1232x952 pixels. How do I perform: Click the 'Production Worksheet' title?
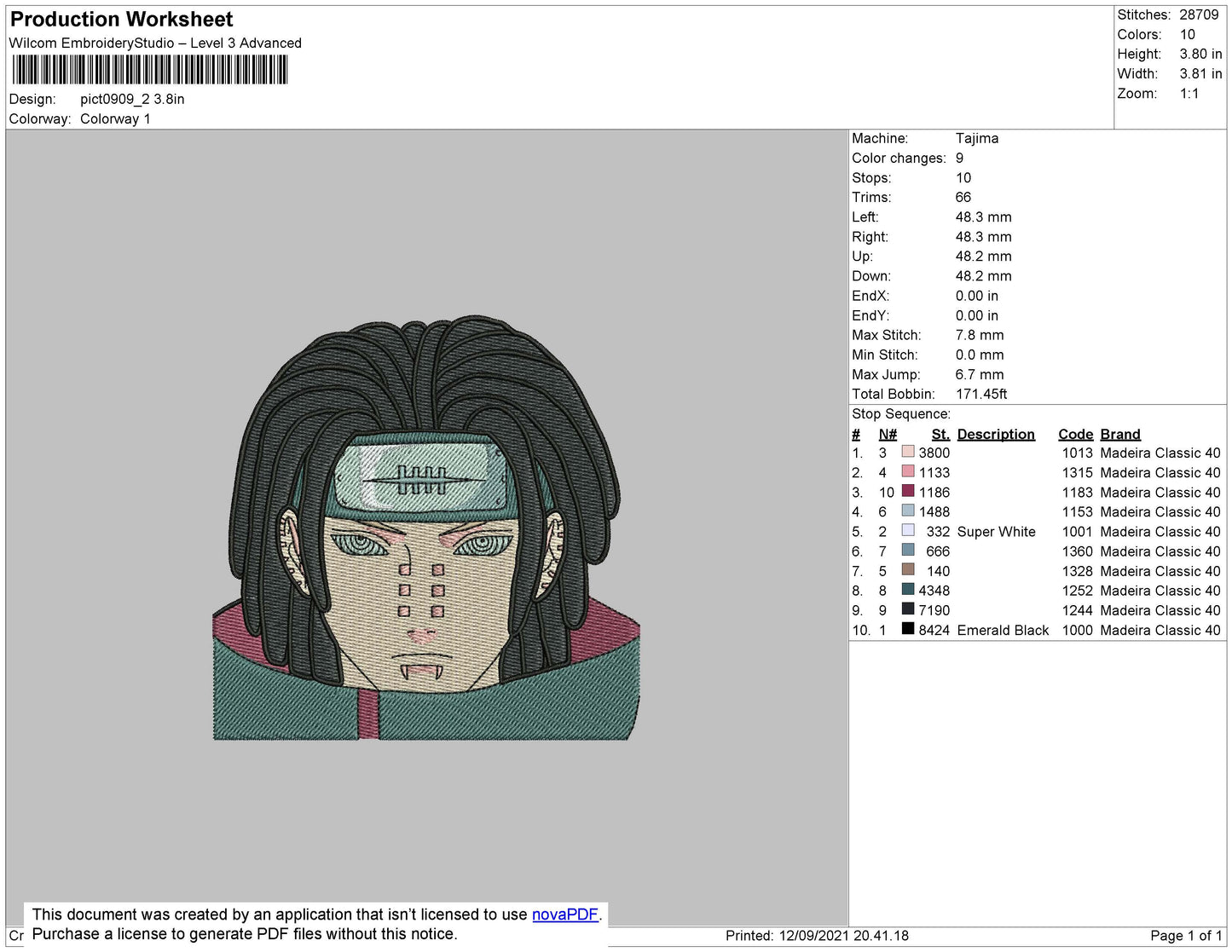point(121,20)
